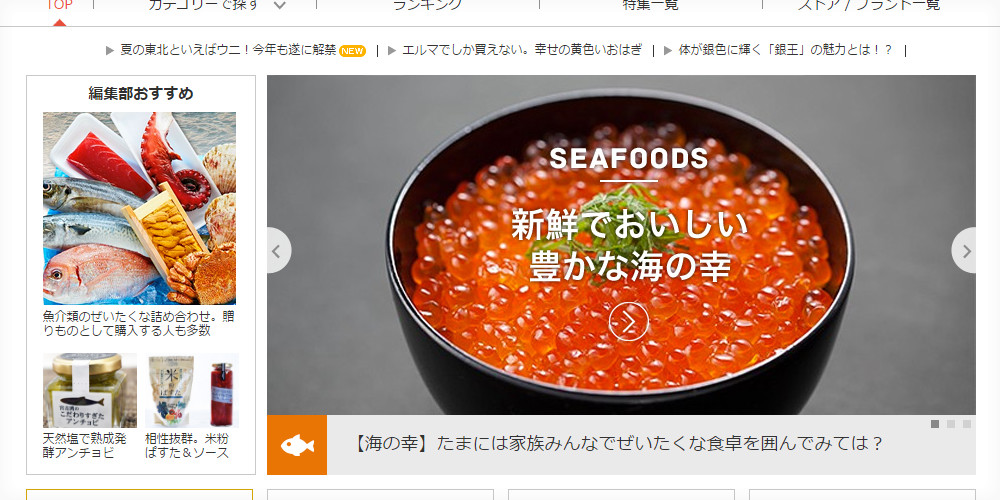
Task: Select the third carousel indicator dot
Action: click(967, 424)
